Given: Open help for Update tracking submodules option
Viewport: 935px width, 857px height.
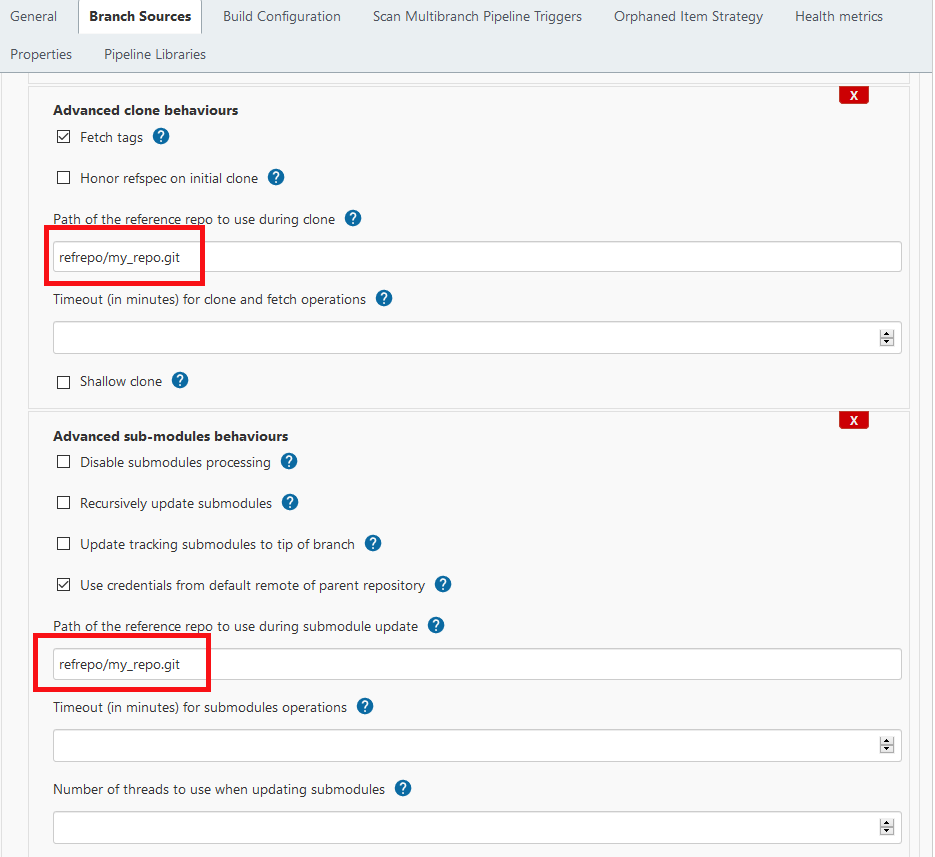Looking at the screenshot, I should tap(373, 544).
